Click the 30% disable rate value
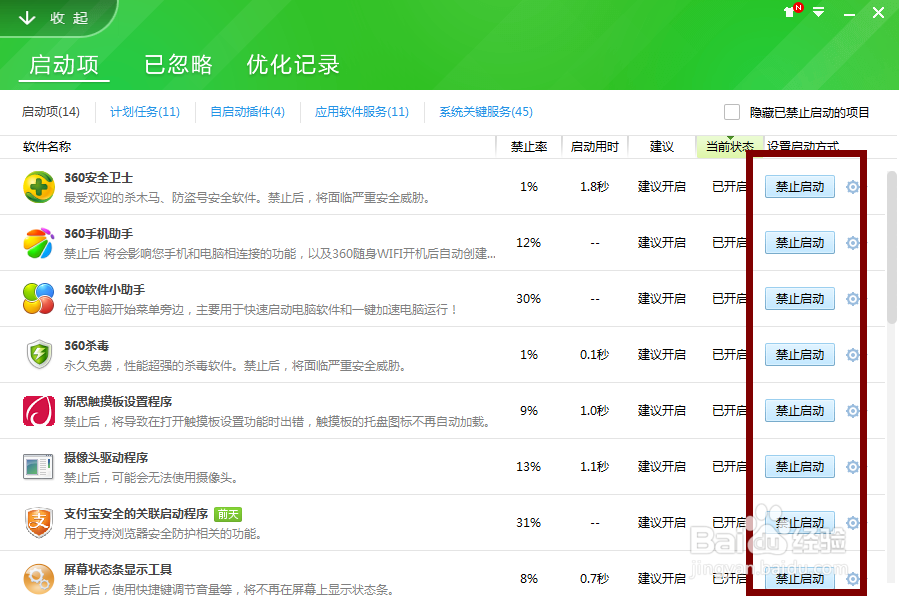This screenshot has height=600, width=899. click(528, 299)
